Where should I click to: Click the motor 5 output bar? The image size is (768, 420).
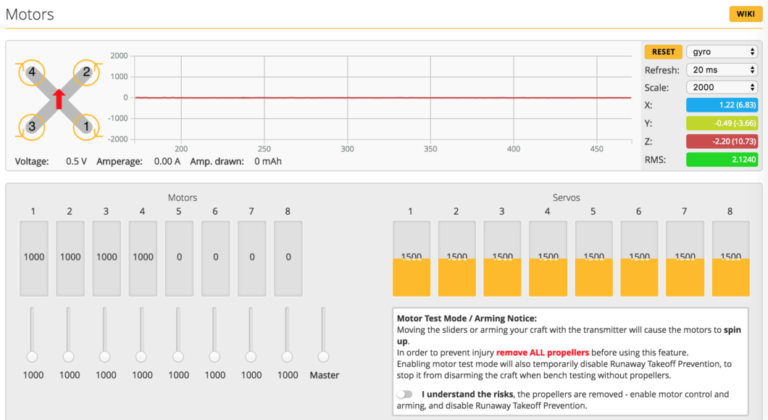click(x=179, y=257)
